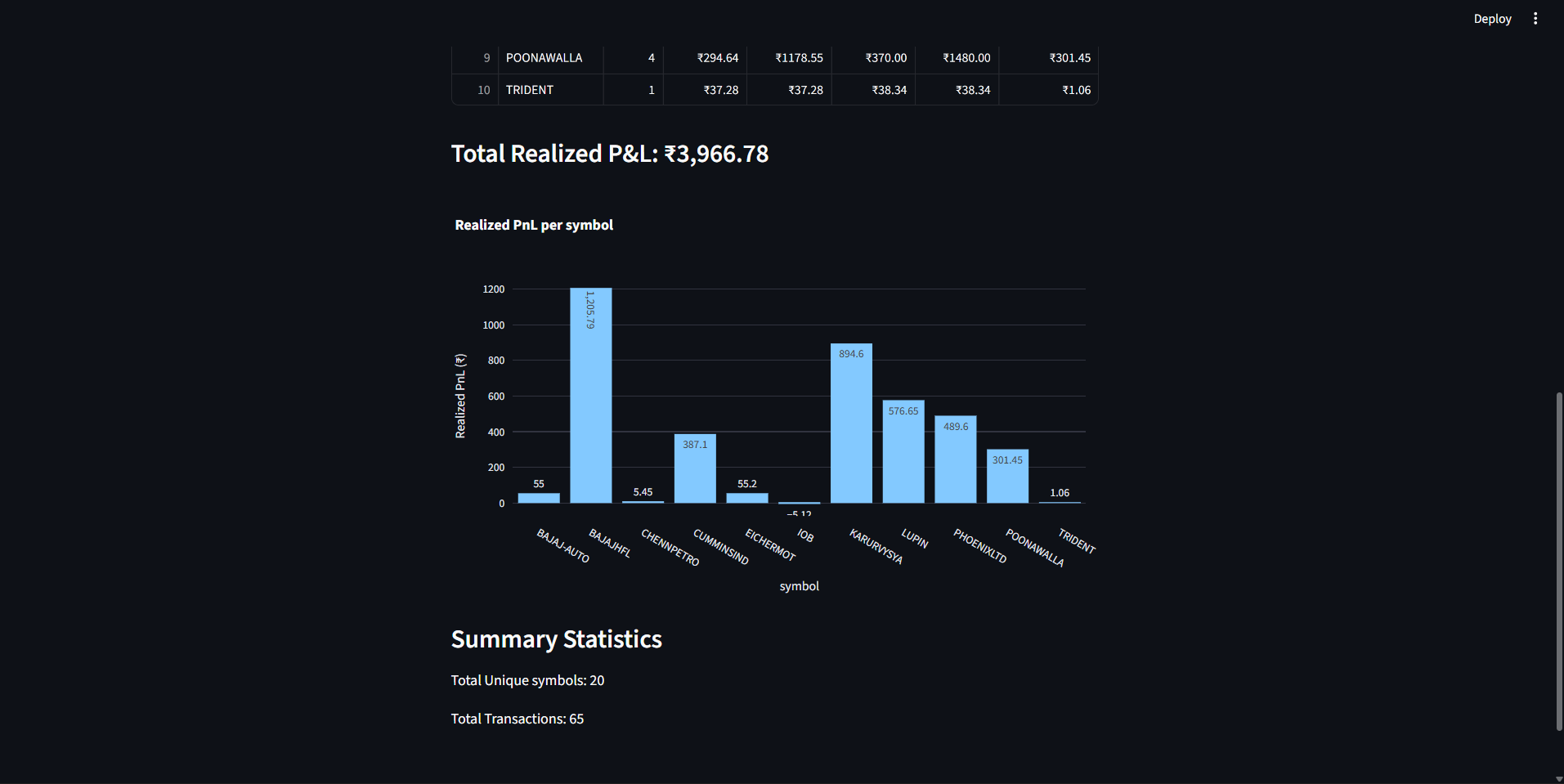Viewport: 1564px width, 784px height.
Task: Select the symbol axis label under the chart
Action: click(x=799, y=585)
